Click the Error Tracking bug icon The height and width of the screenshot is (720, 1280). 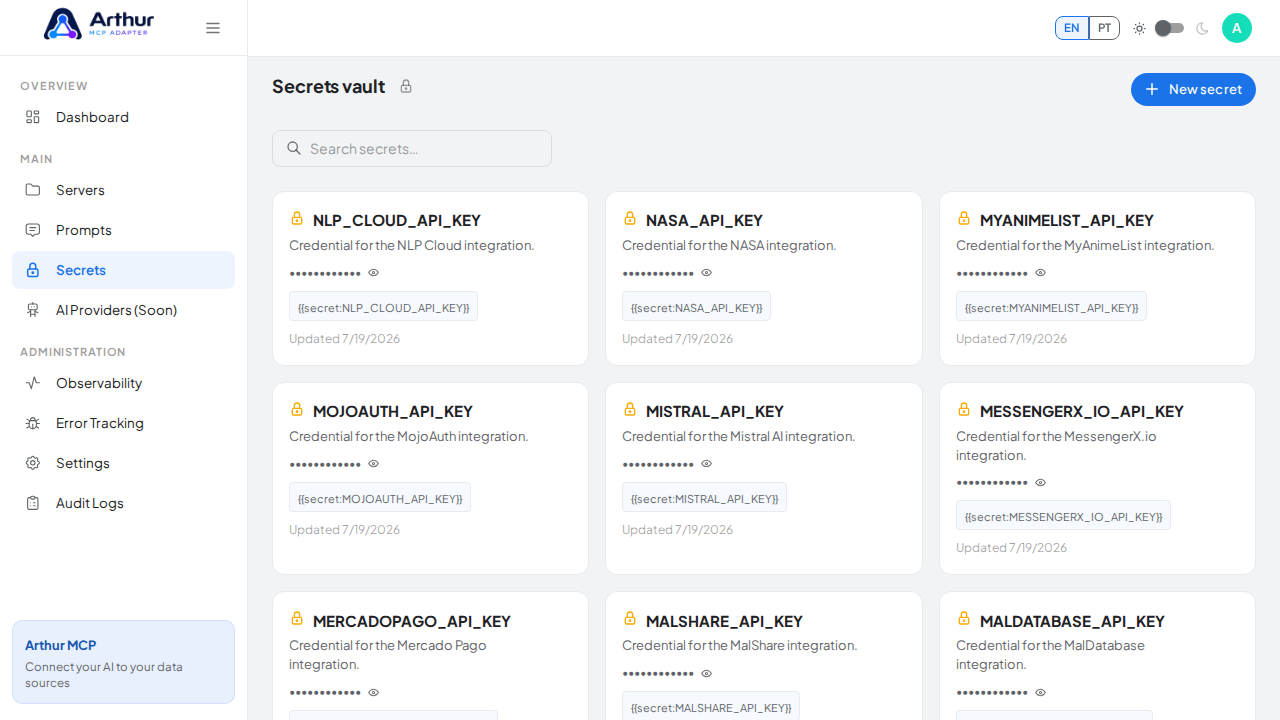[33, 423]
